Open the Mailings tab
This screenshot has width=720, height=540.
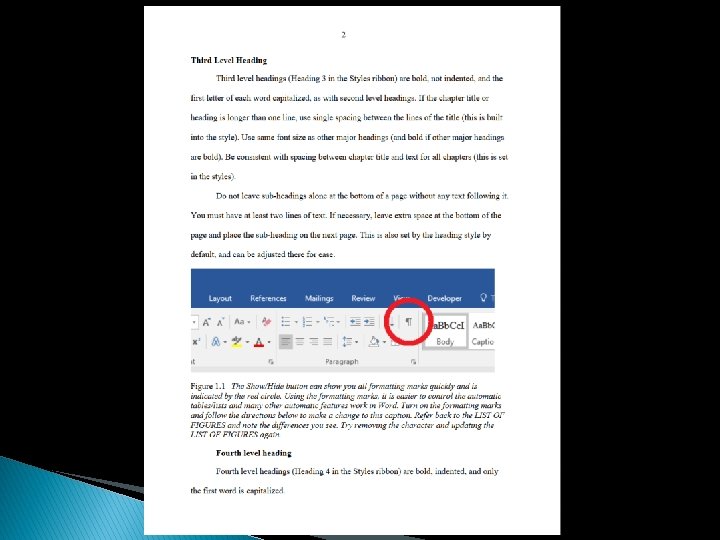319,298
